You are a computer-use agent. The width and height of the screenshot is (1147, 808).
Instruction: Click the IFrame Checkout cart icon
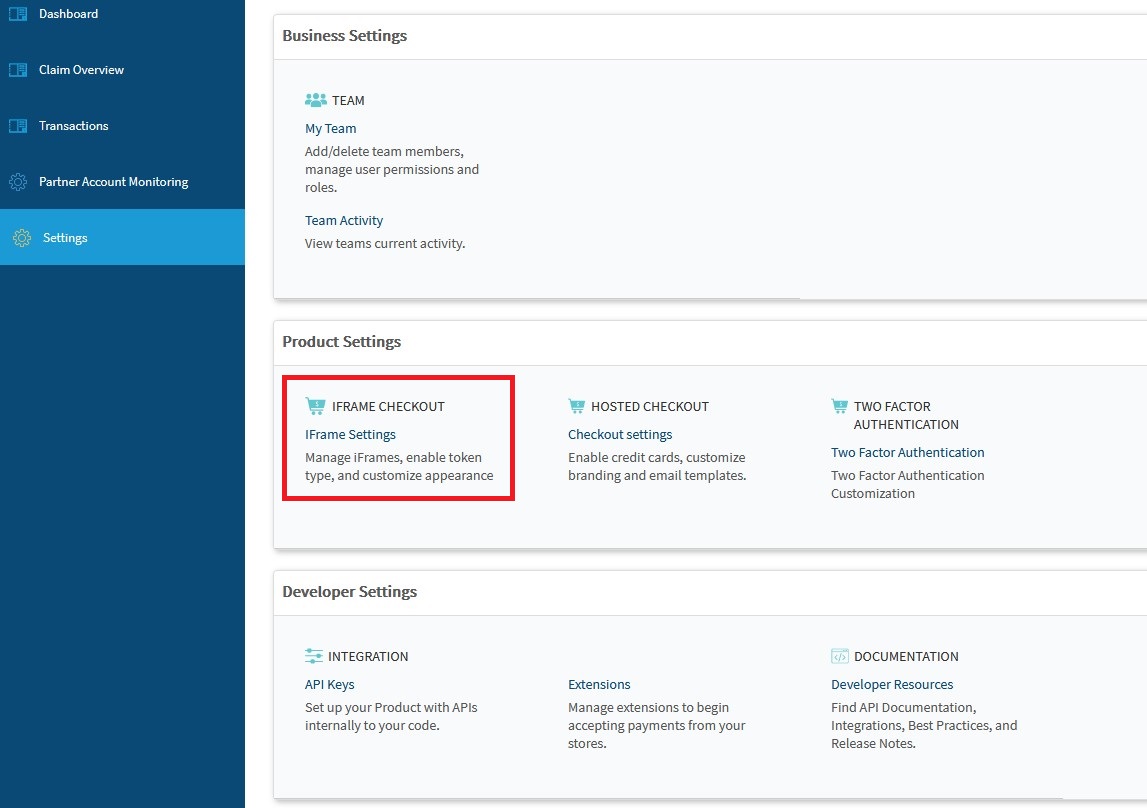coord(316,406)
